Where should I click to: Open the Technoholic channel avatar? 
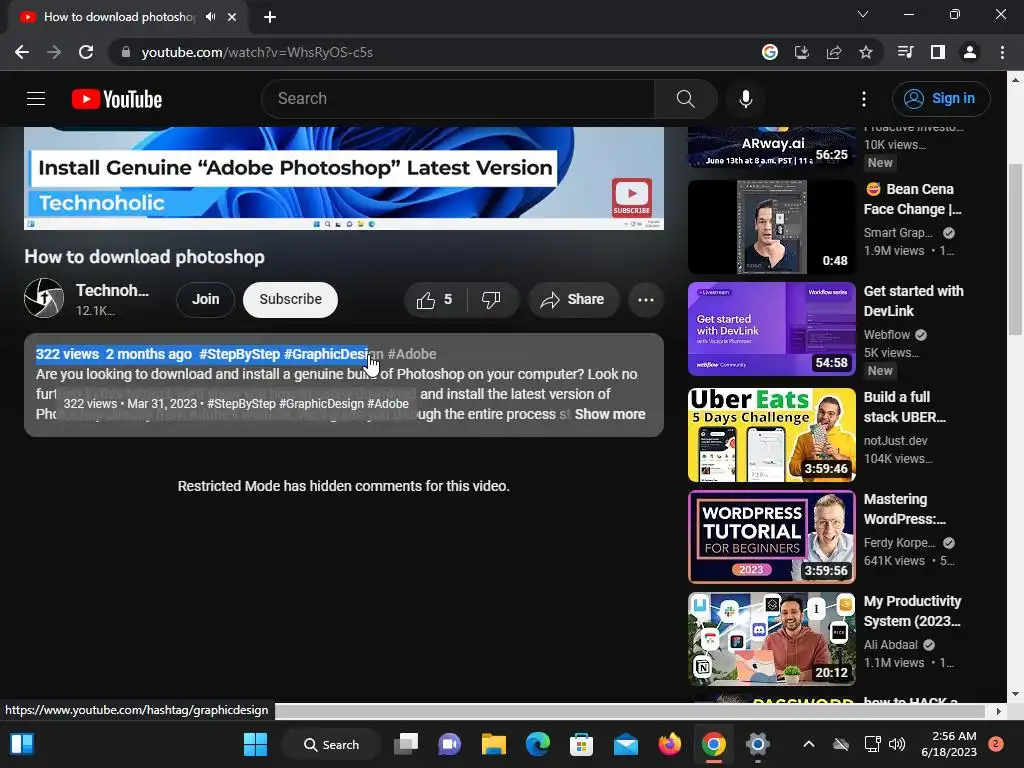(x=44, y=298)
